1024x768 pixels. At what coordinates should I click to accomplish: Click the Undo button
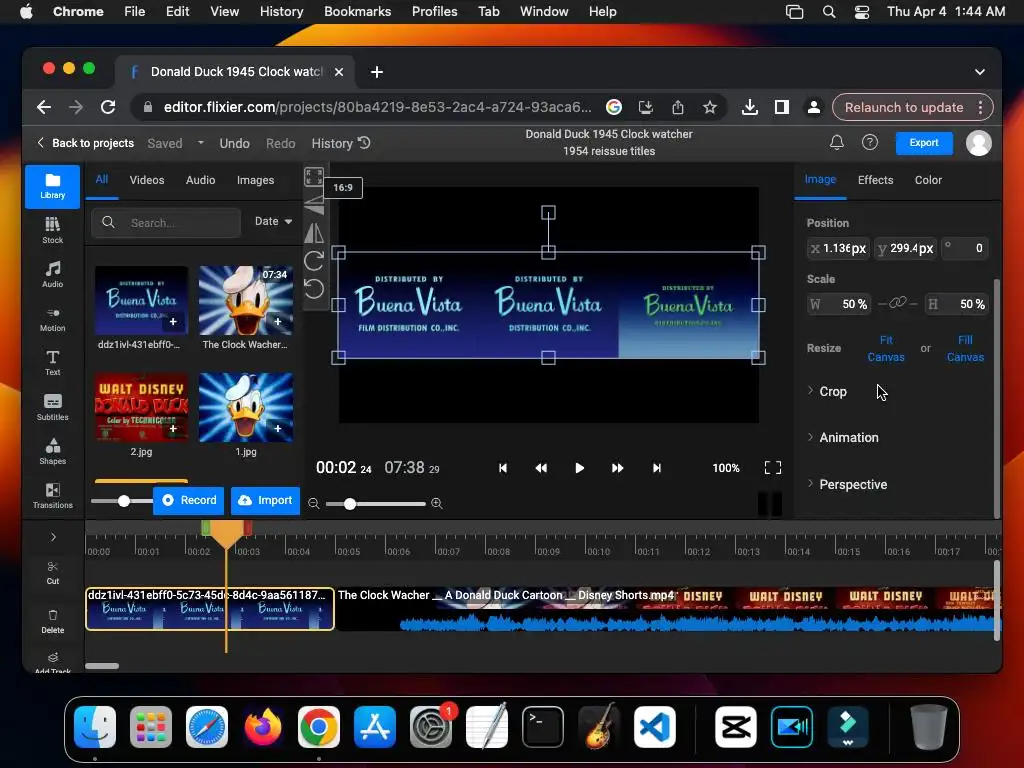[234, 143]
